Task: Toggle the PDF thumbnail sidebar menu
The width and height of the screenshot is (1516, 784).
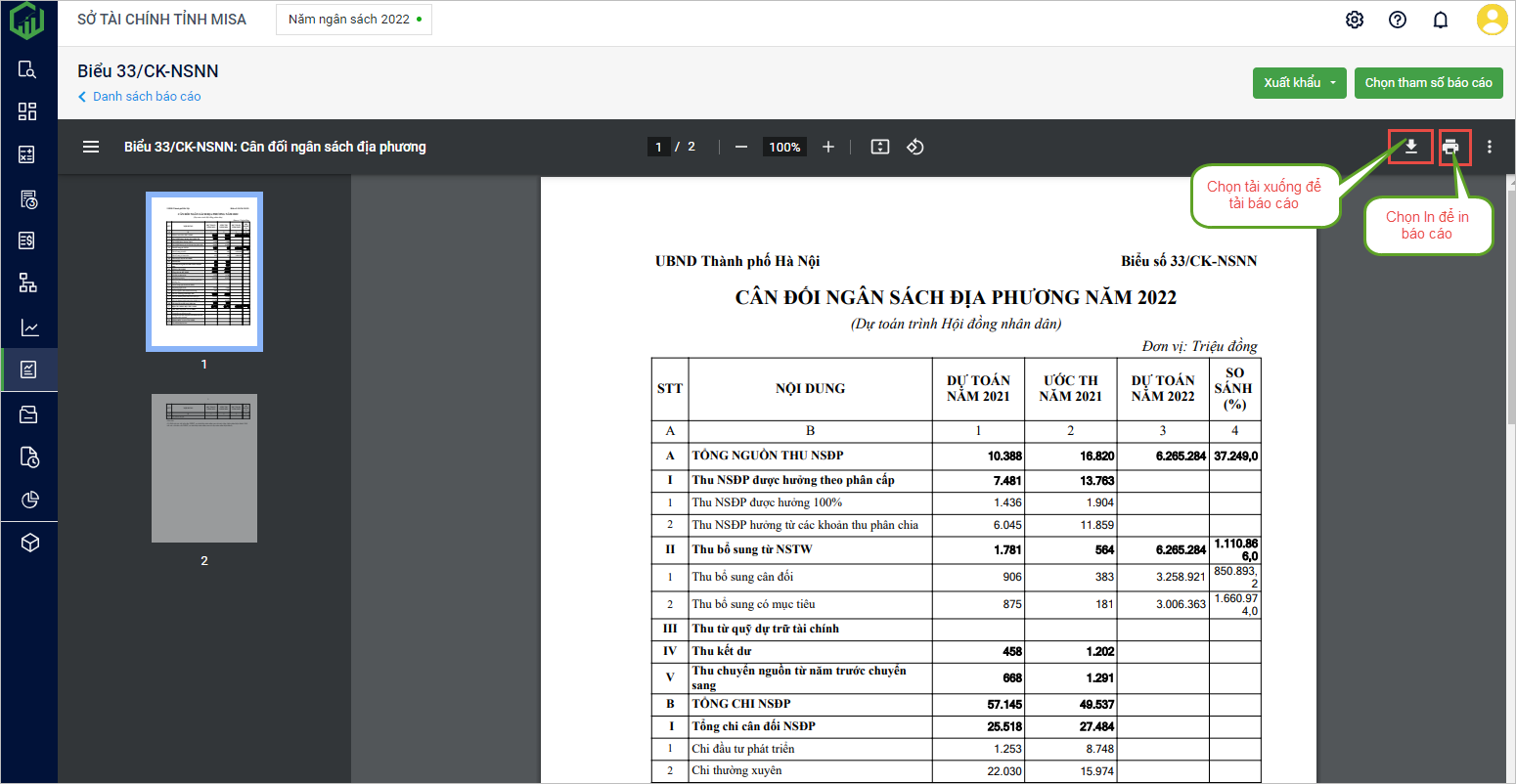Action: pyautogui.click(x=91, y=147)
